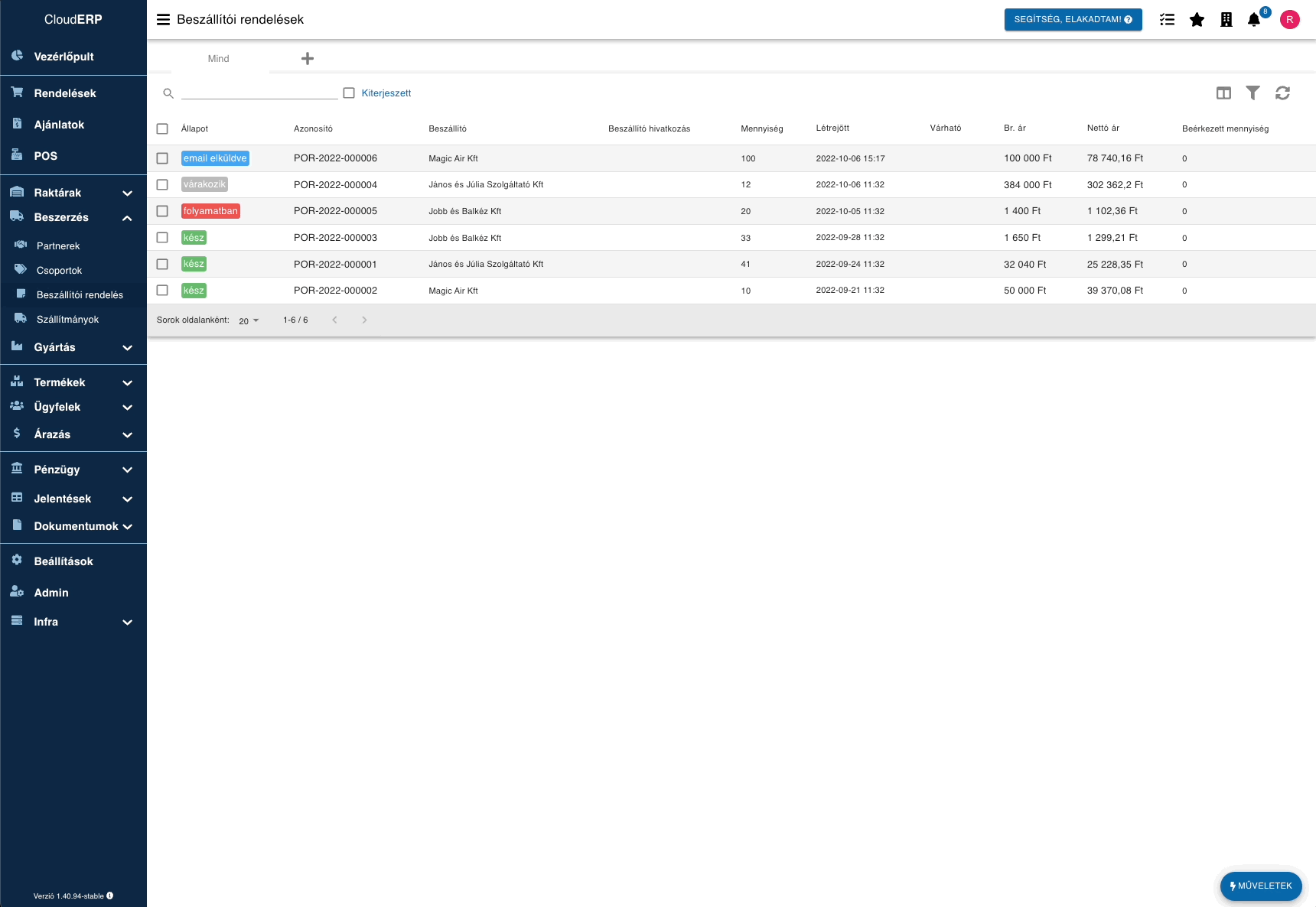Select all rows with header checkbox
The width and height of the screenshot is (1316, 907).
tap(162, 128)
